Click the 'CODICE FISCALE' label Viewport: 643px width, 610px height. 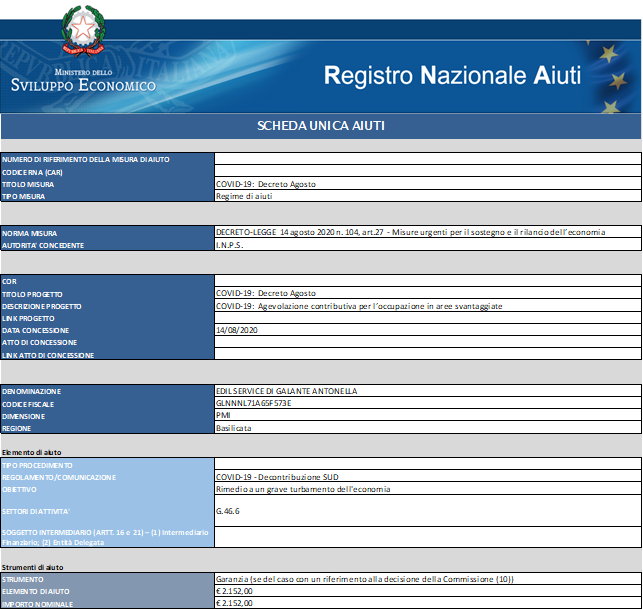(x=28, y=404)
